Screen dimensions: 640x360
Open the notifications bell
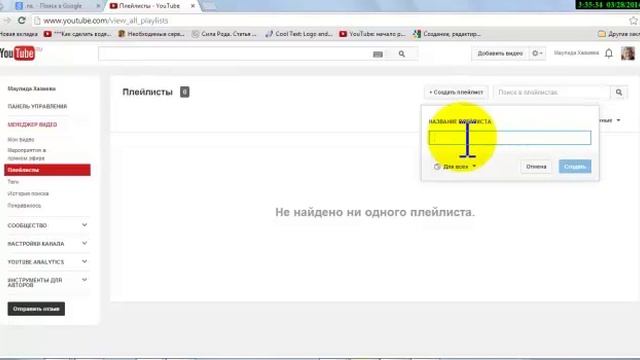tap(609, 53)
